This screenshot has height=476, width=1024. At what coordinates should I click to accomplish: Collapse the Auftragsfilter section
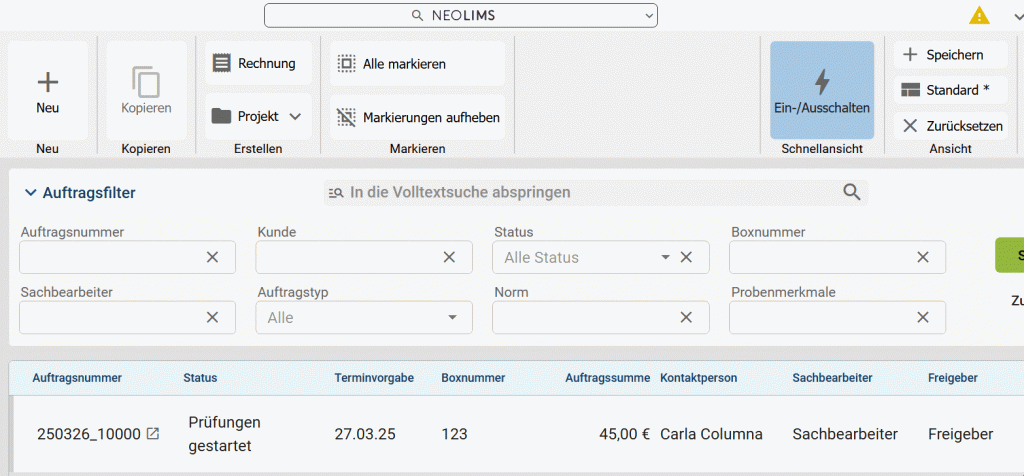[31, 193]
